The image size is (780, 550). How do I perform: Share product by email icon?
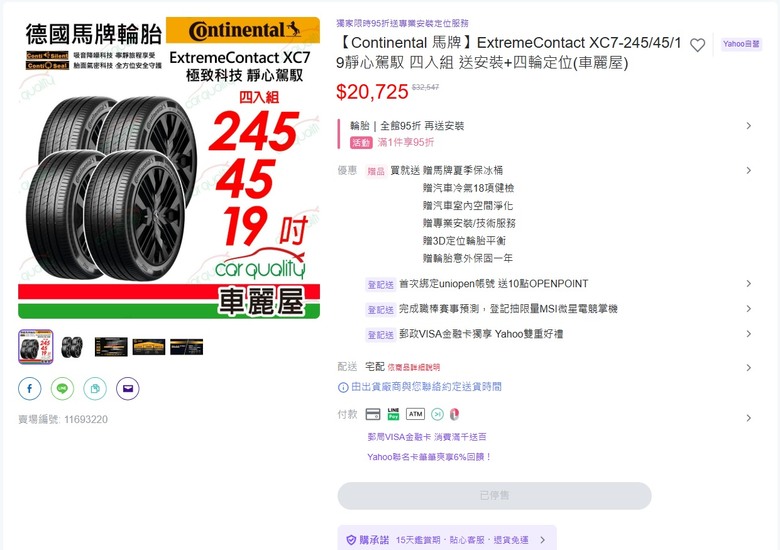pos(128,388)
